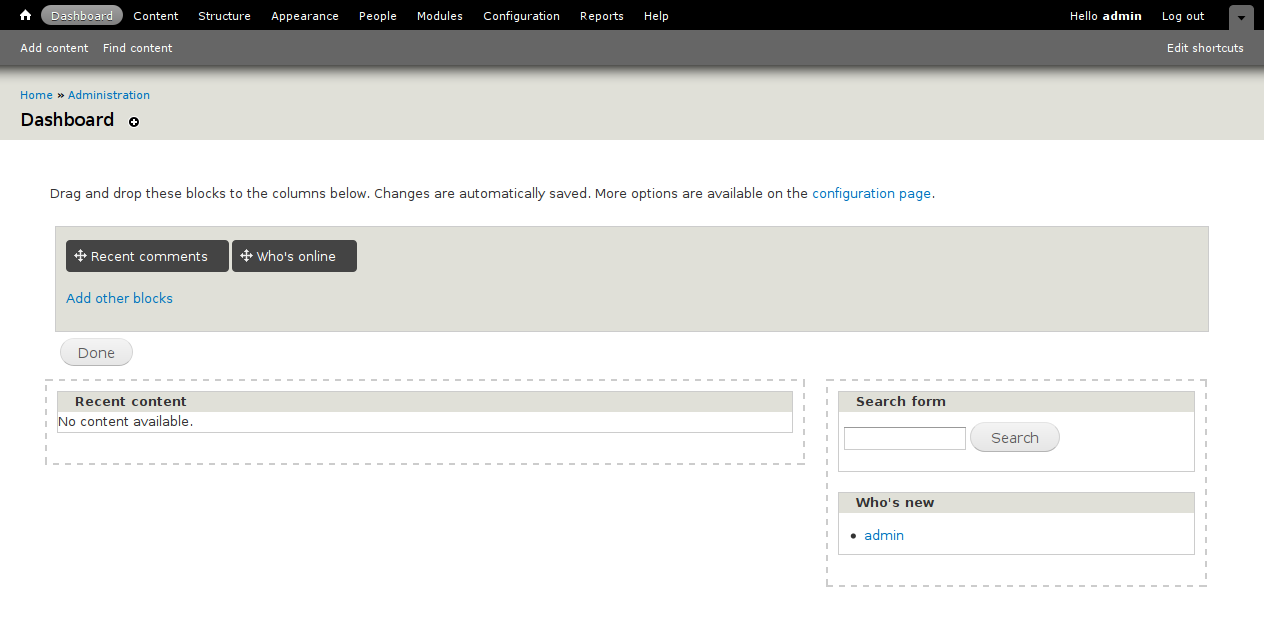Follow the configuration page link

point(871,193)
